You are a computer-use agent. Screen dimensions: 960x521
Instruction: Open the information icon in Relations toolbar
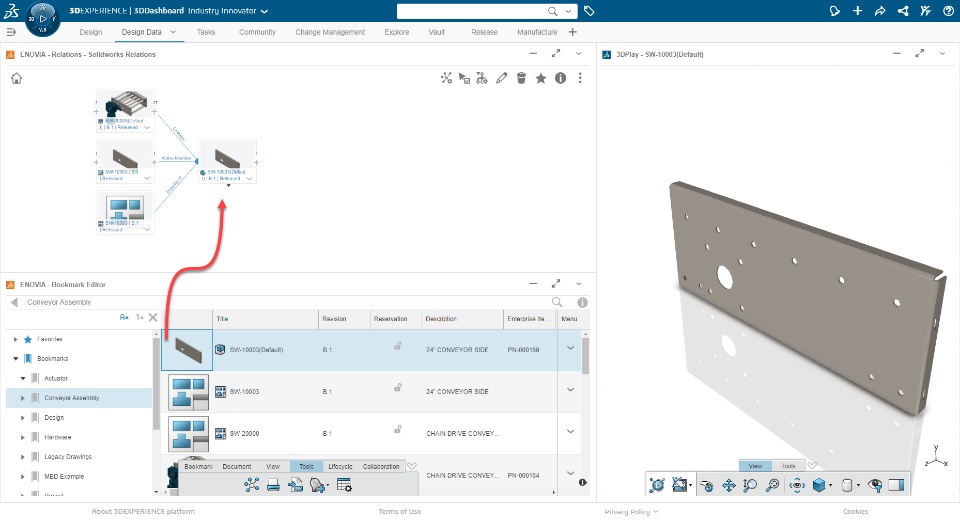[x=560, y=78]
